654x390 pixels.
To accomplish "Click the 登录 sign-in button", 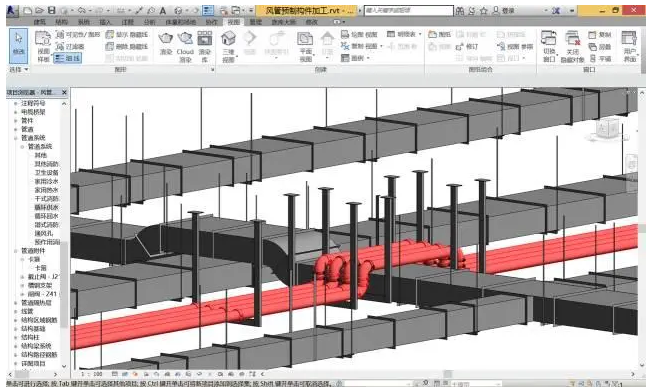I will coord(504,11).
